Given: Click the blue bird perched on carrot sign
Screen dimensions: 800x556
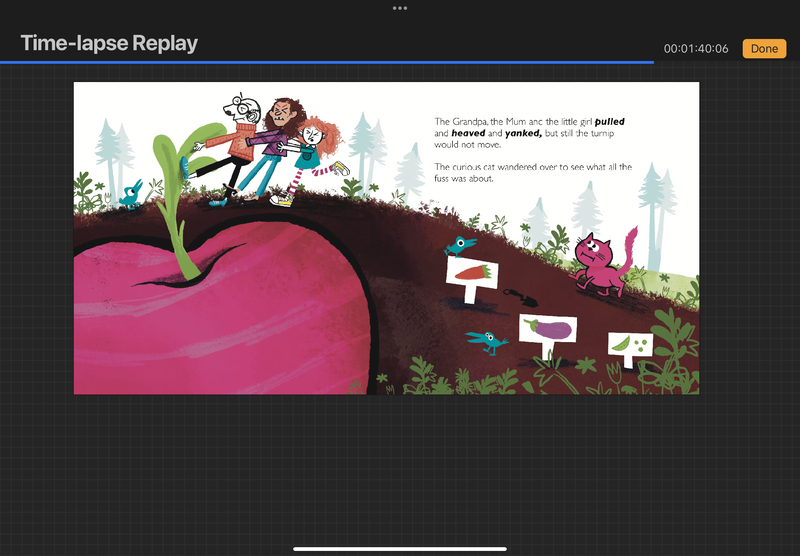Looking at the screenshot, I should click(459, 244).
